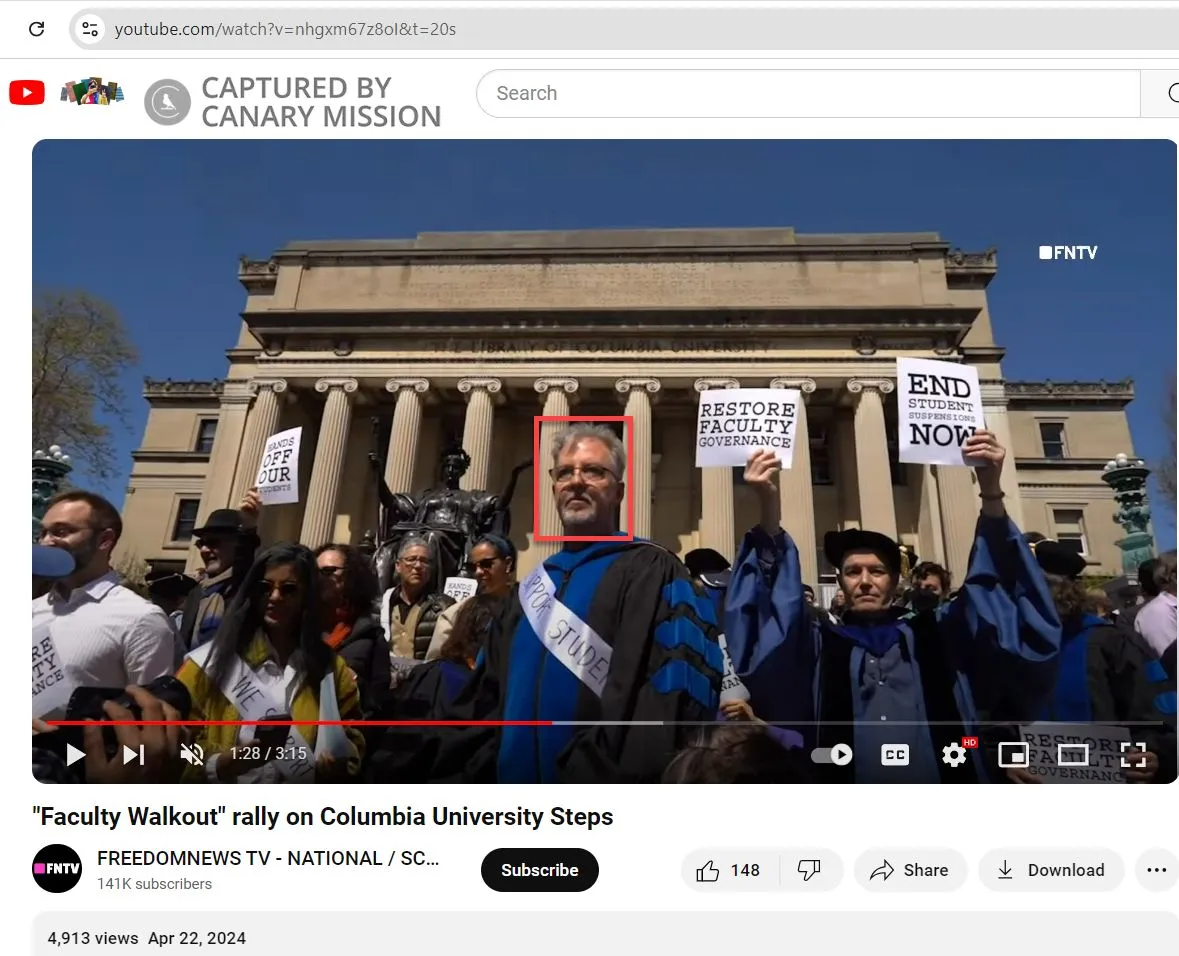Dislike the video with thumbs down
Image resolution: width=1179 pixels, height=956 pixels.
[808, 870]
